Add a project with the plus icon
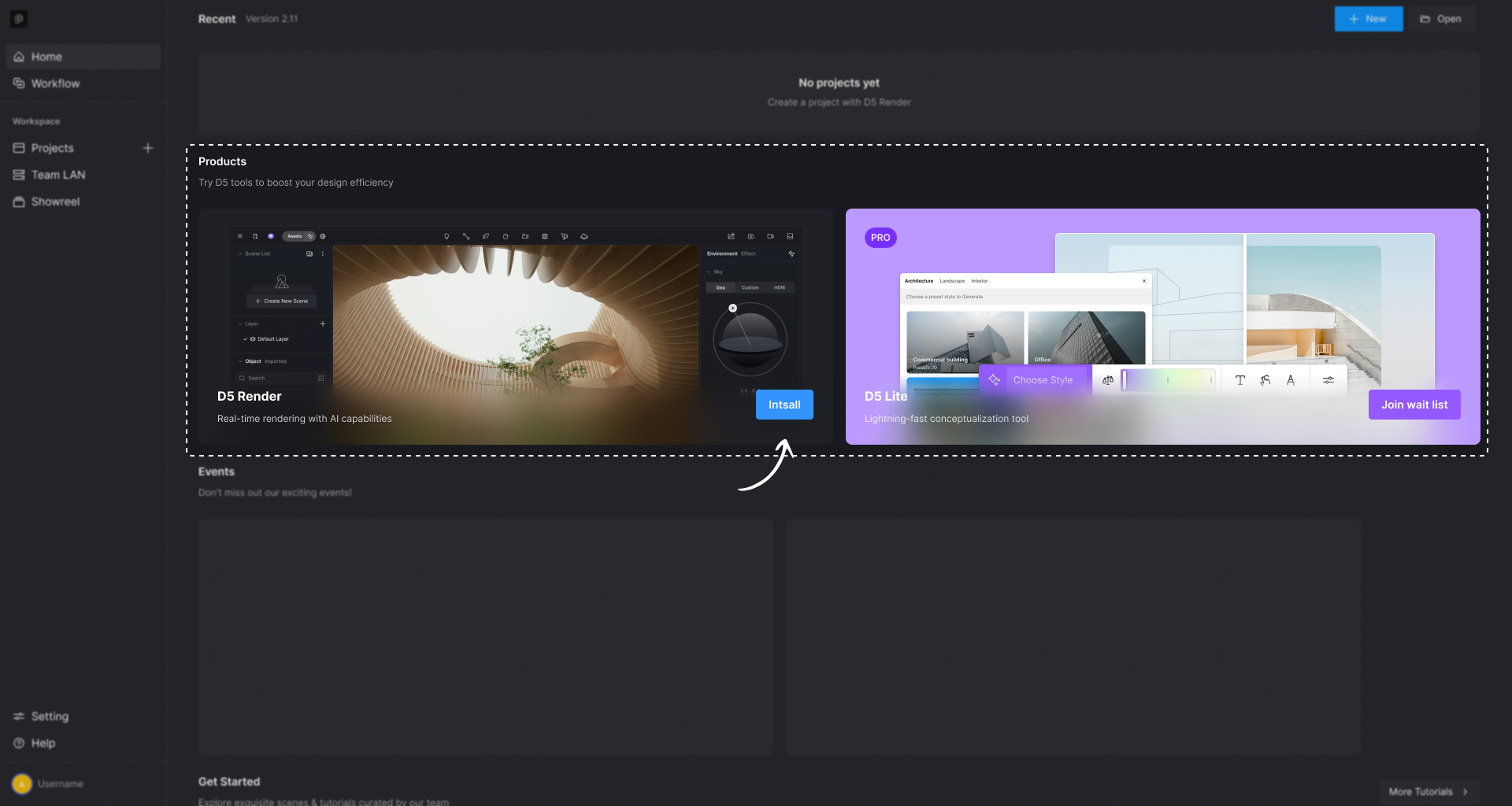 pos(147,148)
